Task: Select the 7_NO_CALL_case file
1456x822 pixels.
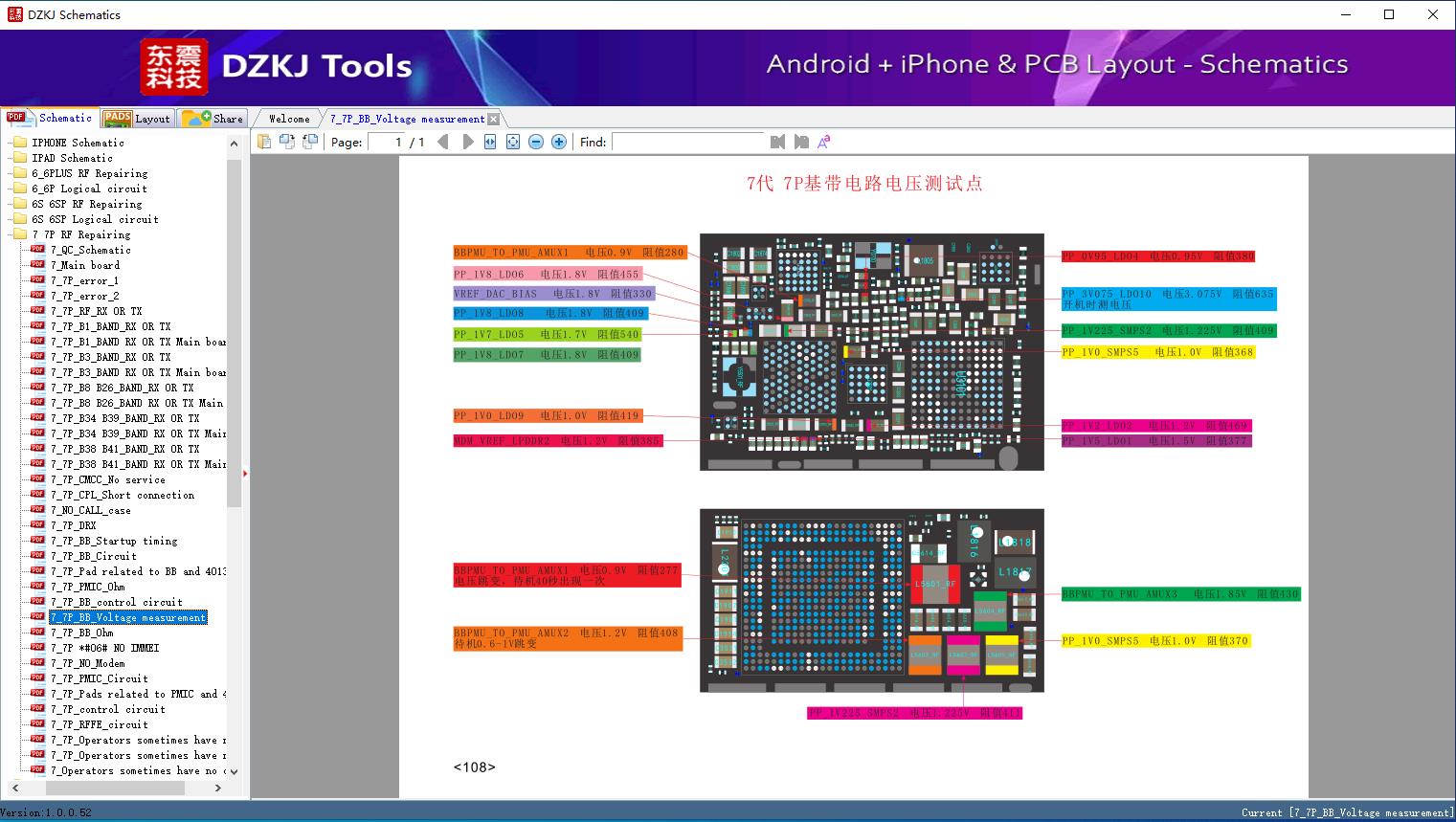Action: point(90,510)
